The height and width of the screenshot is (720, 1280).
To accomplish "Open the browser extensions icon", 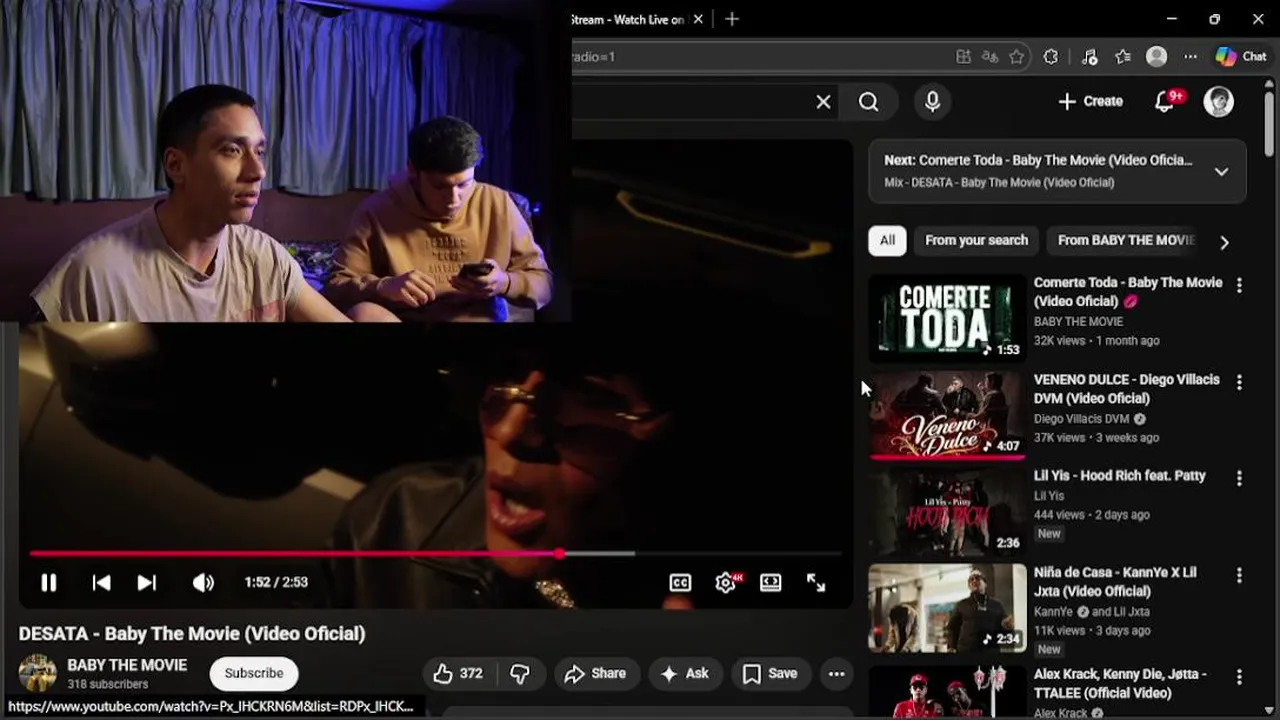I will (x=1051, y=57).
